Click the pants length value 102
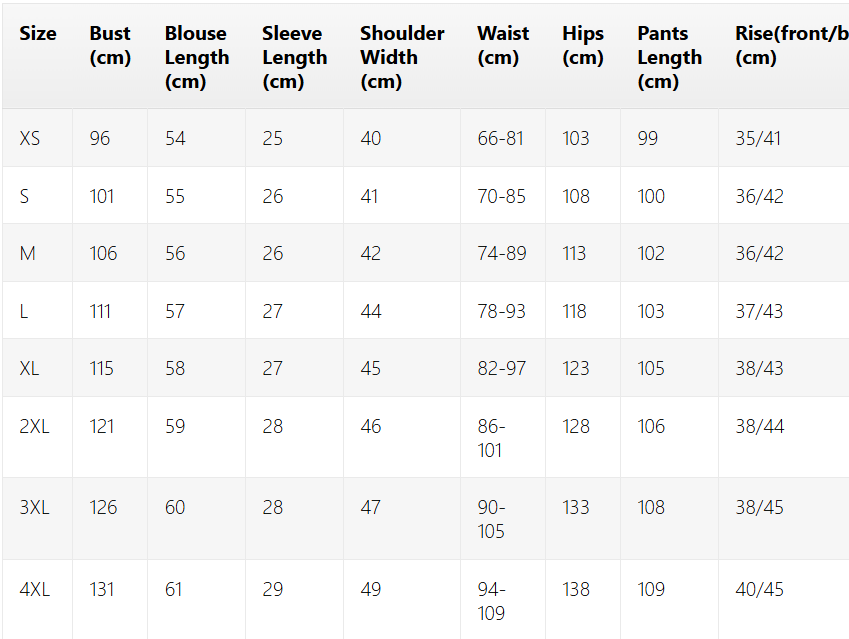The height and width of the screenshot is (639, 849). pyautogui.click(x=651, y=253)
